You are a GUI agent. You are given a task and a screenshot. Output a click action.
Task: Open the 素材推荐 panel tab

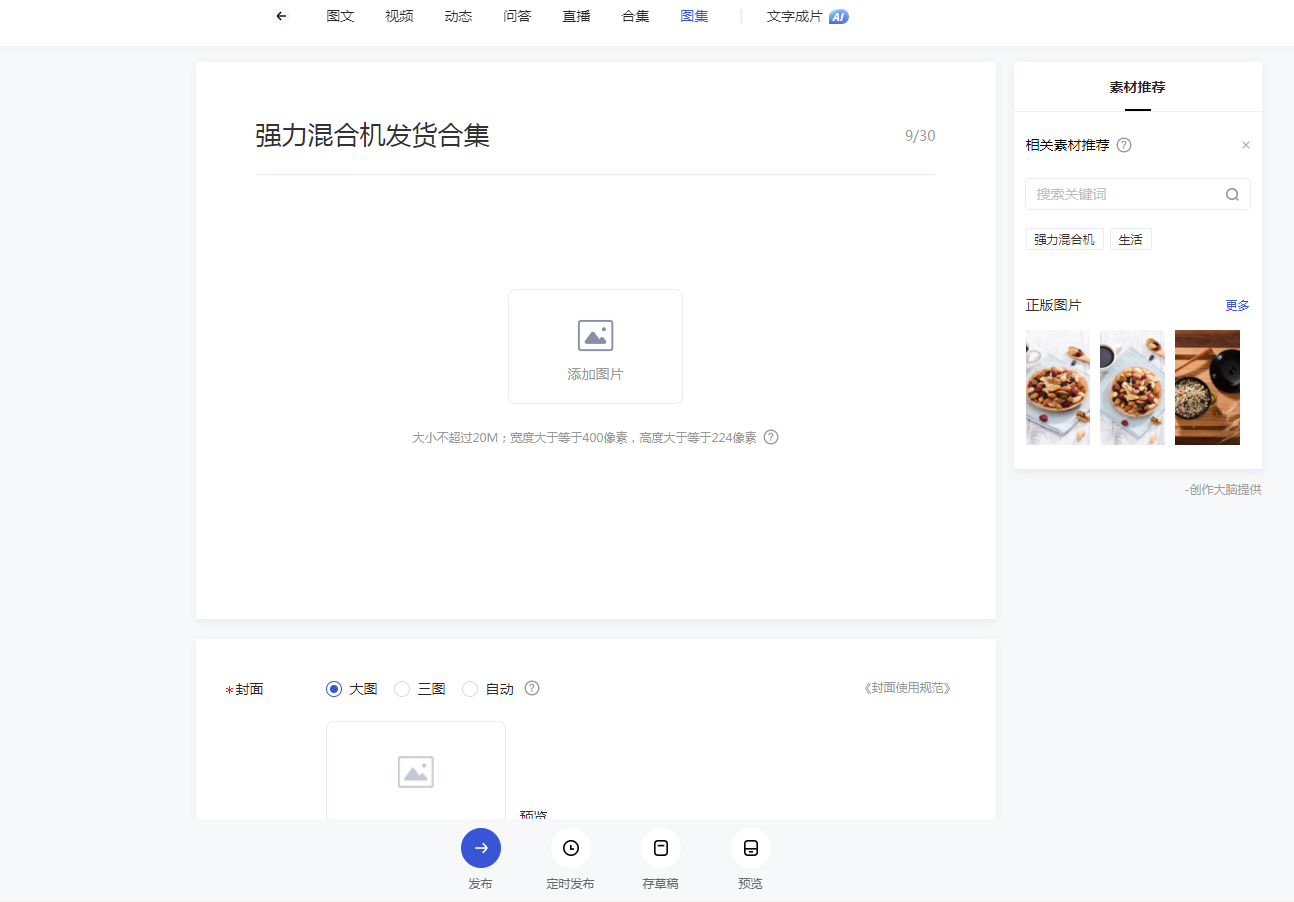[1137, 87]
